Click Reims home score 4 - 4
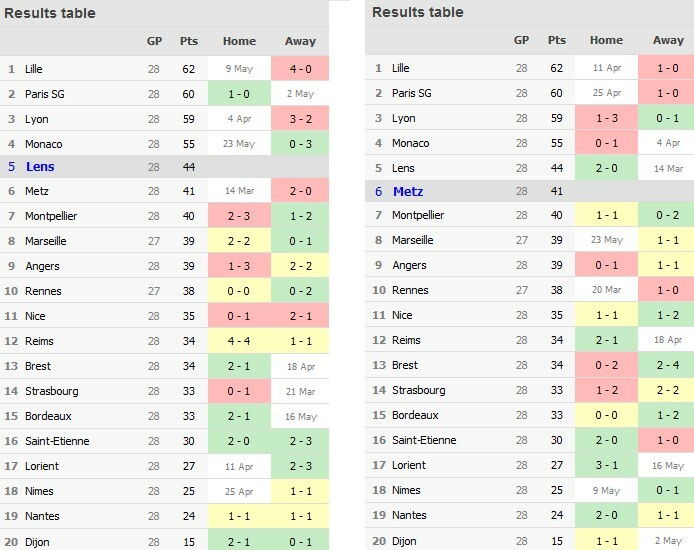 tap(239, 341)
